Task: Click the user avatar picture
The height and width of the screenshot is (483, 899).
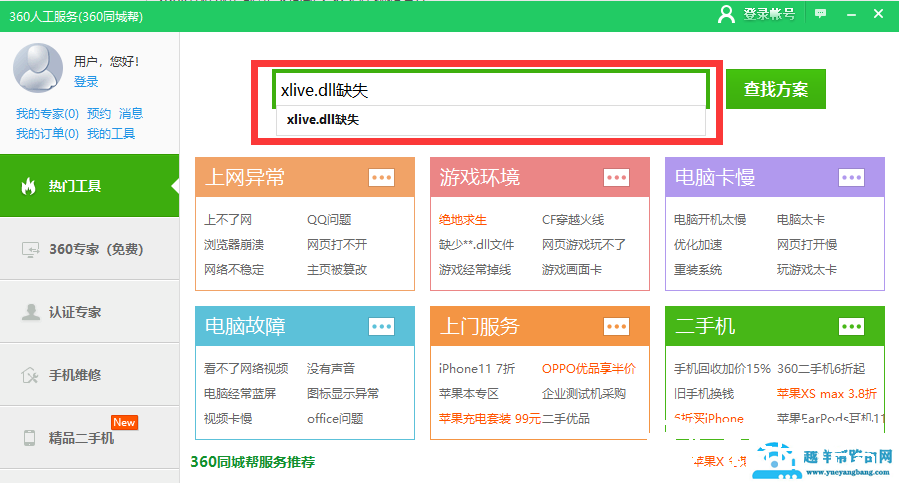Action: tap(38, 68)
